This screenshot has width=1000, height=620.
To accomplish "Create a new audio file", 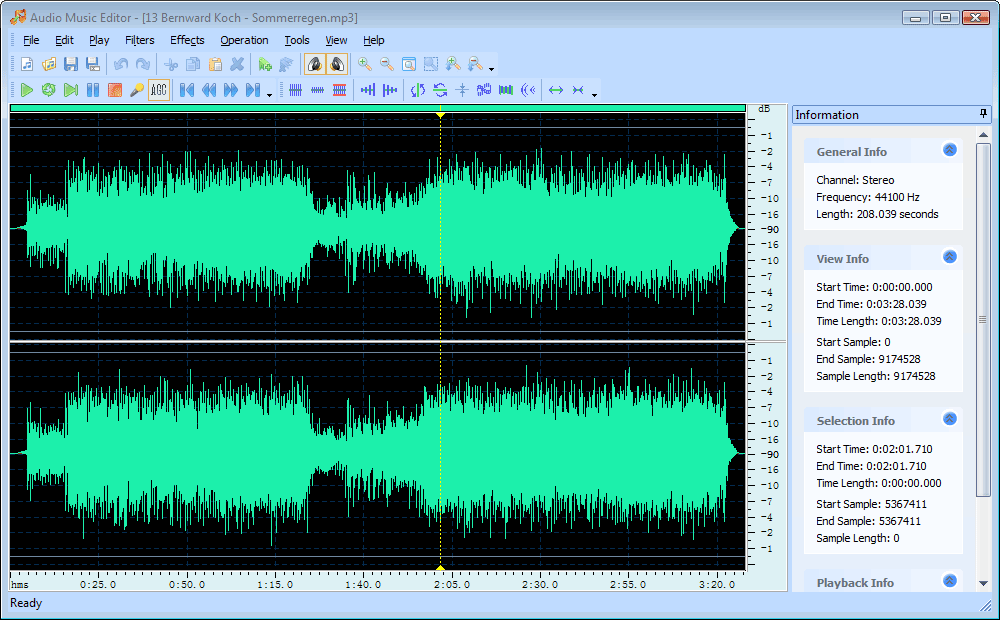I will [27, 64].
